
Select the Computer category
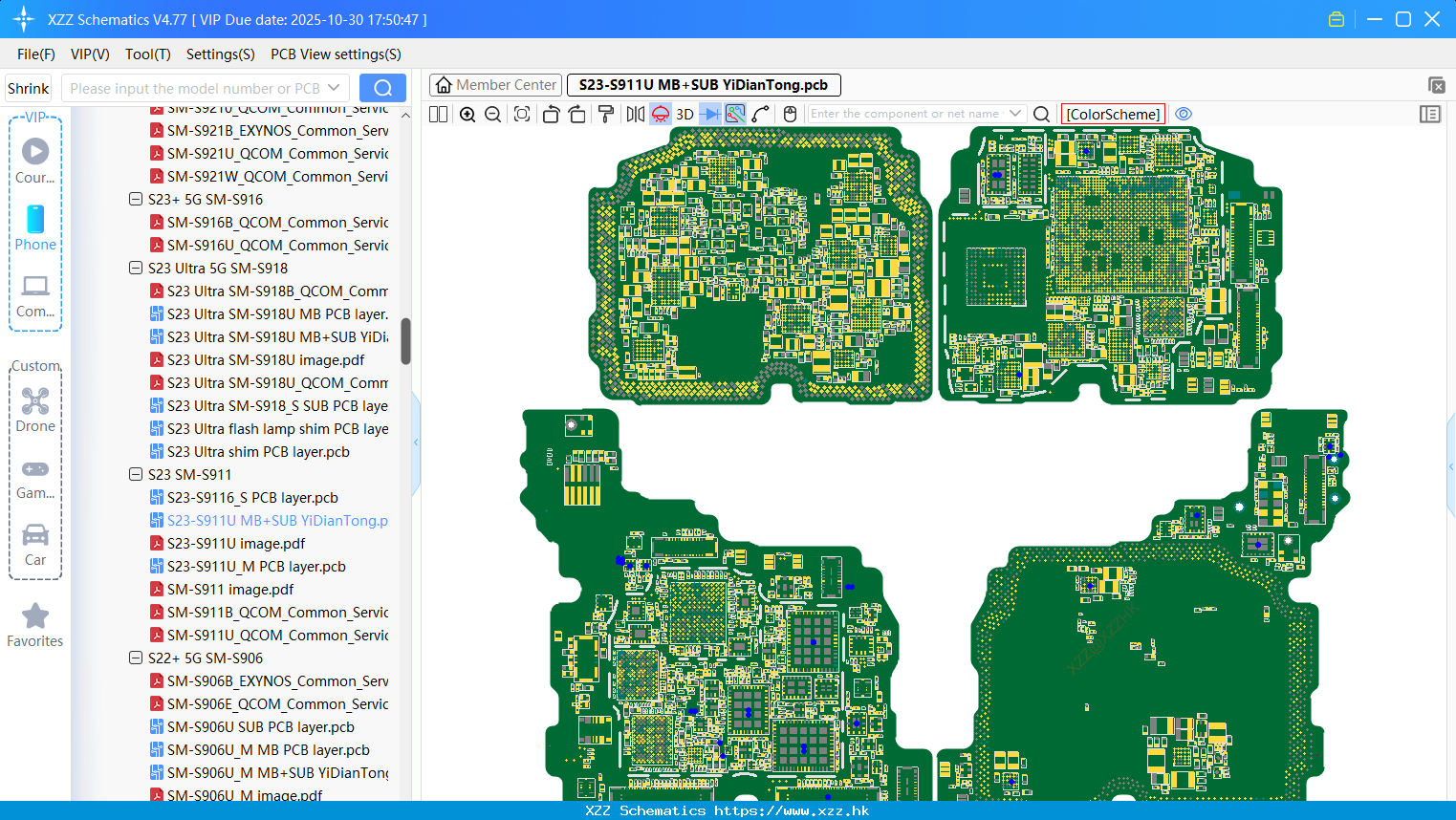[35, 295]
